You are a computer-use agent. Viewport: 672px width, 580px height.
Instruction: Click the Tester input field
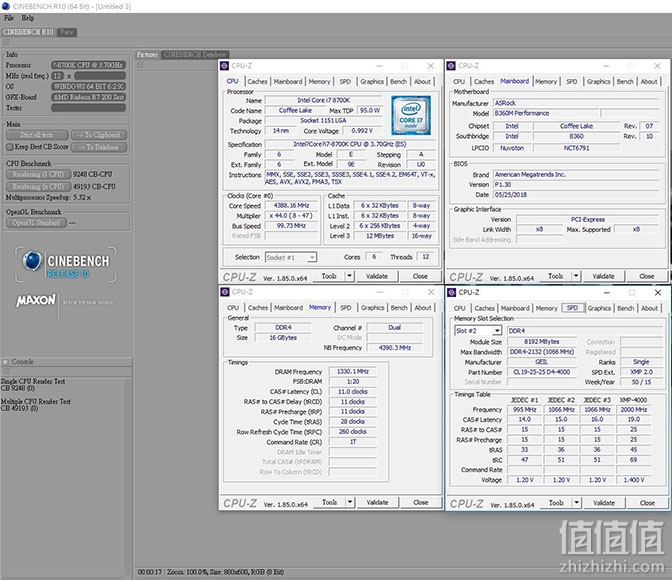88,108
